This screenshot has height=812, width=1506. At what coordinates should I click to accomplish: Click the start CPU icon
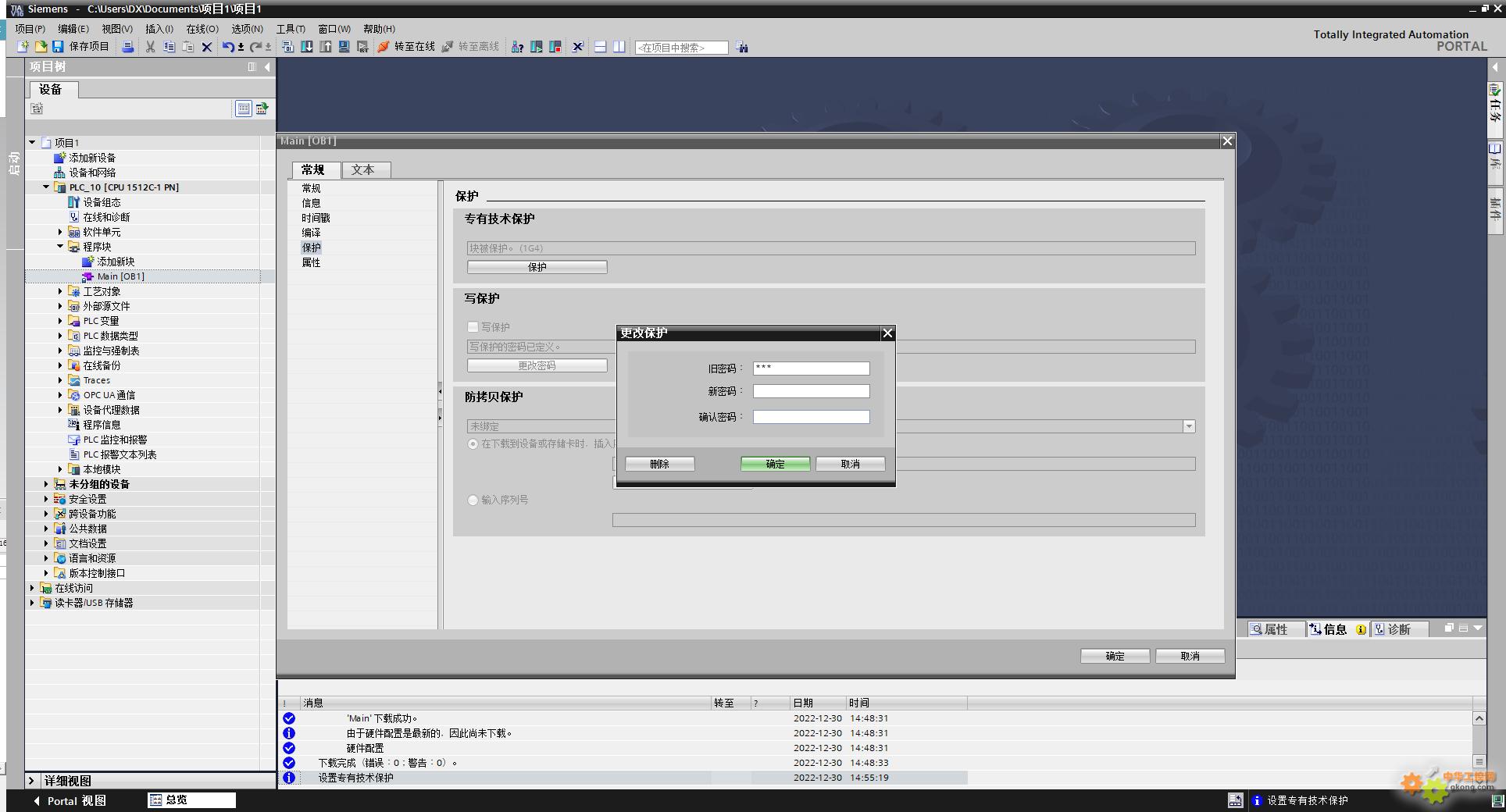tap(536, 47)
